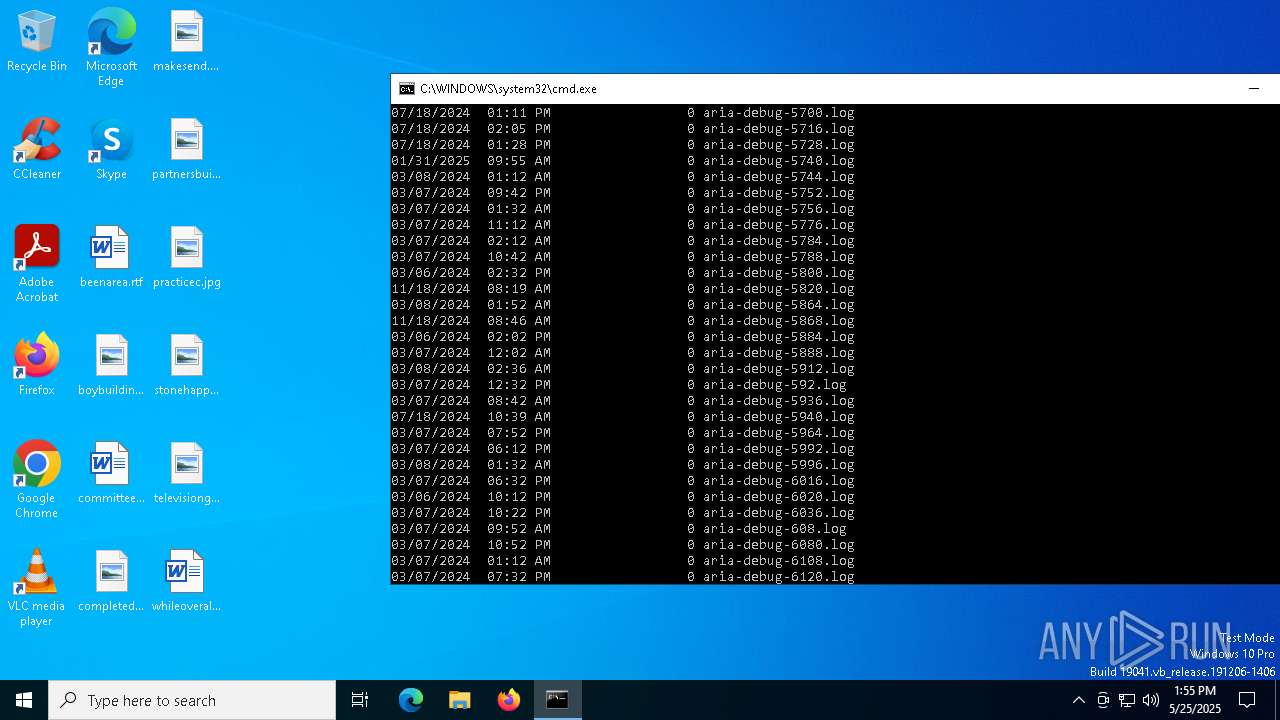Select the committee... Word document
1280x720 pixels.
coord(111,474)
